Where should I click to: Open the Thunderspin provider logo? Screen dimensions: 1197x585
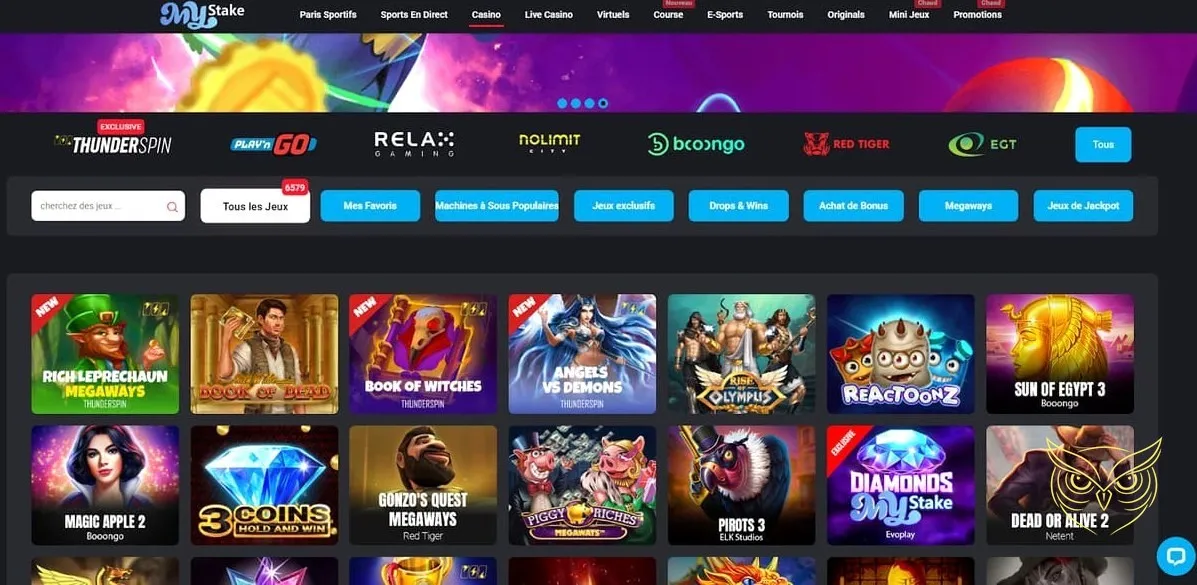click(x=113, y=144)
